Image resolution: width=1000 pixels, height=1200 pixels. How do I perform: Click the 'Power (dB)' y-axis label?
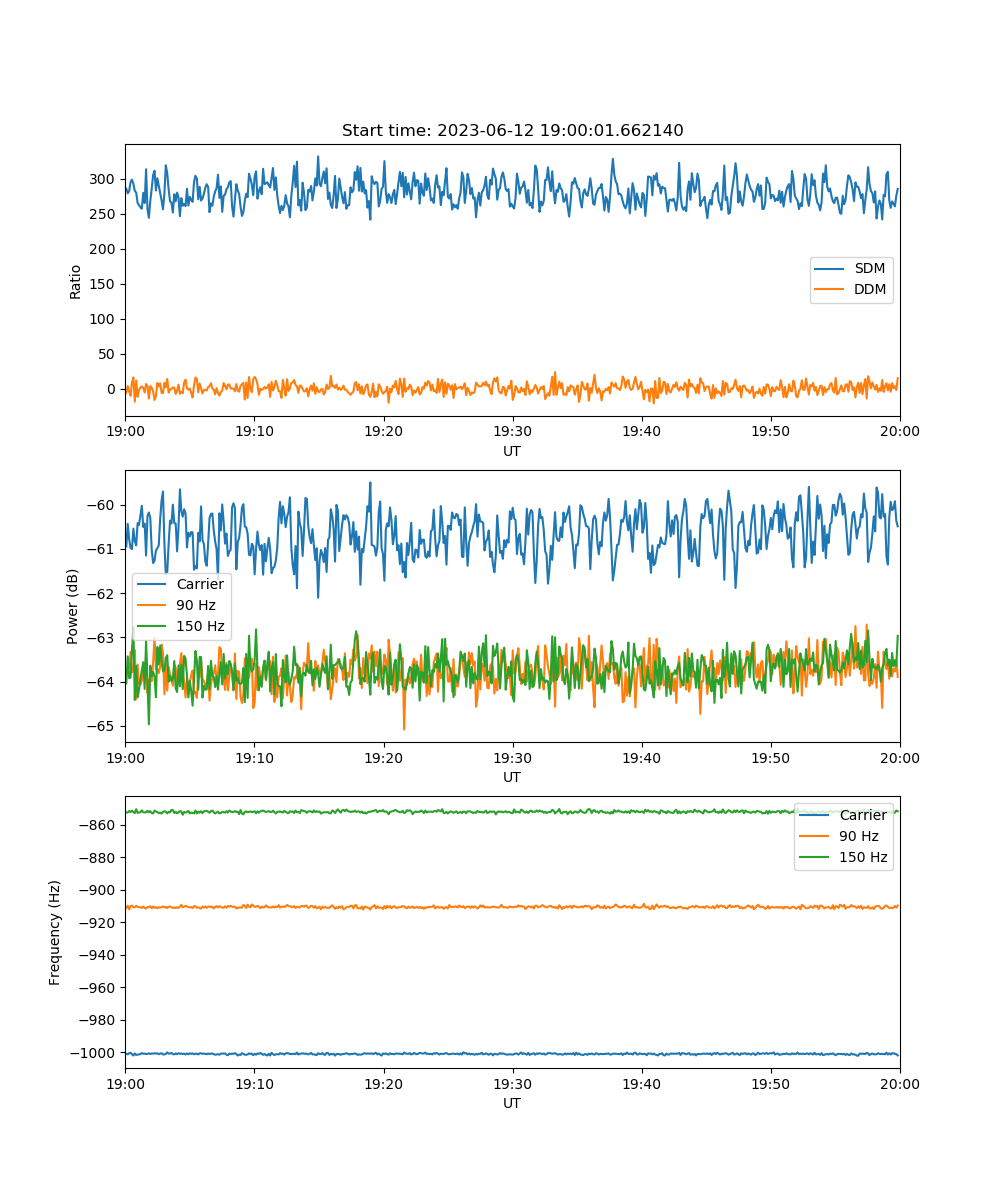tap(73, 606)
